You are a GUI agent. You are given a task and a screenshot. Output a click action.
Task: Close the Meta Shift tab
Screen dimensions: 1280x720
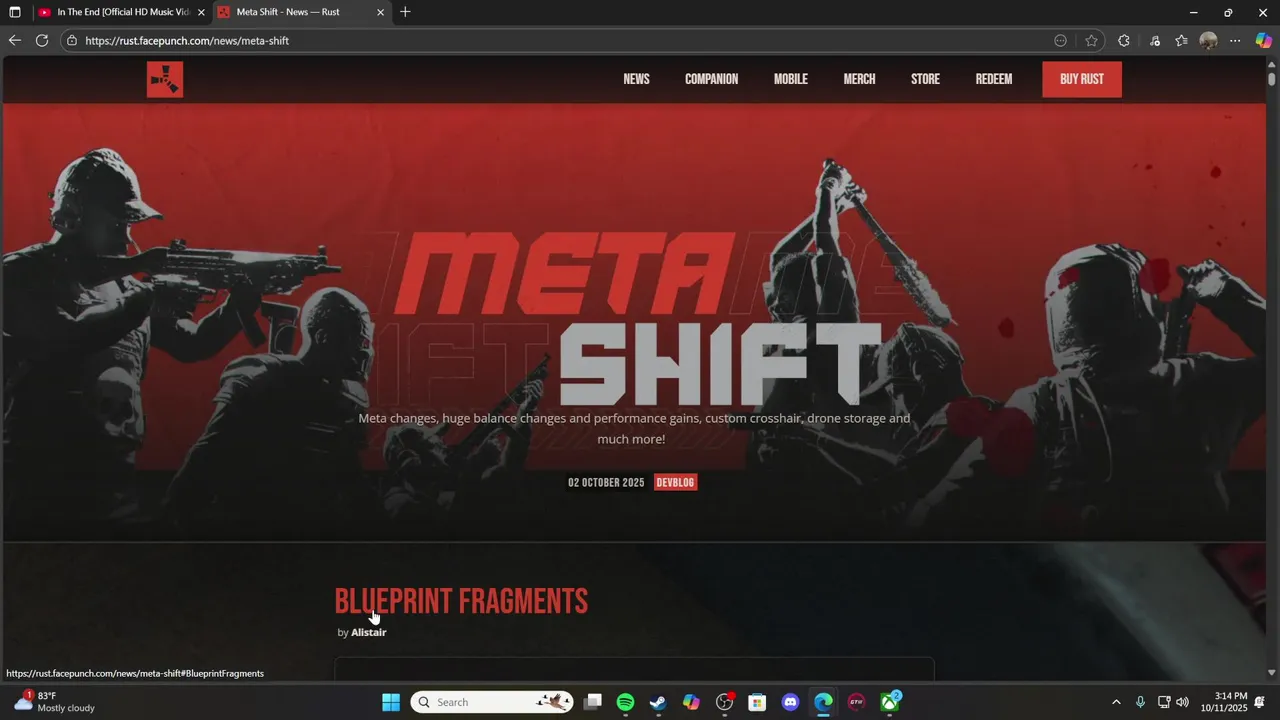[380, 12]
